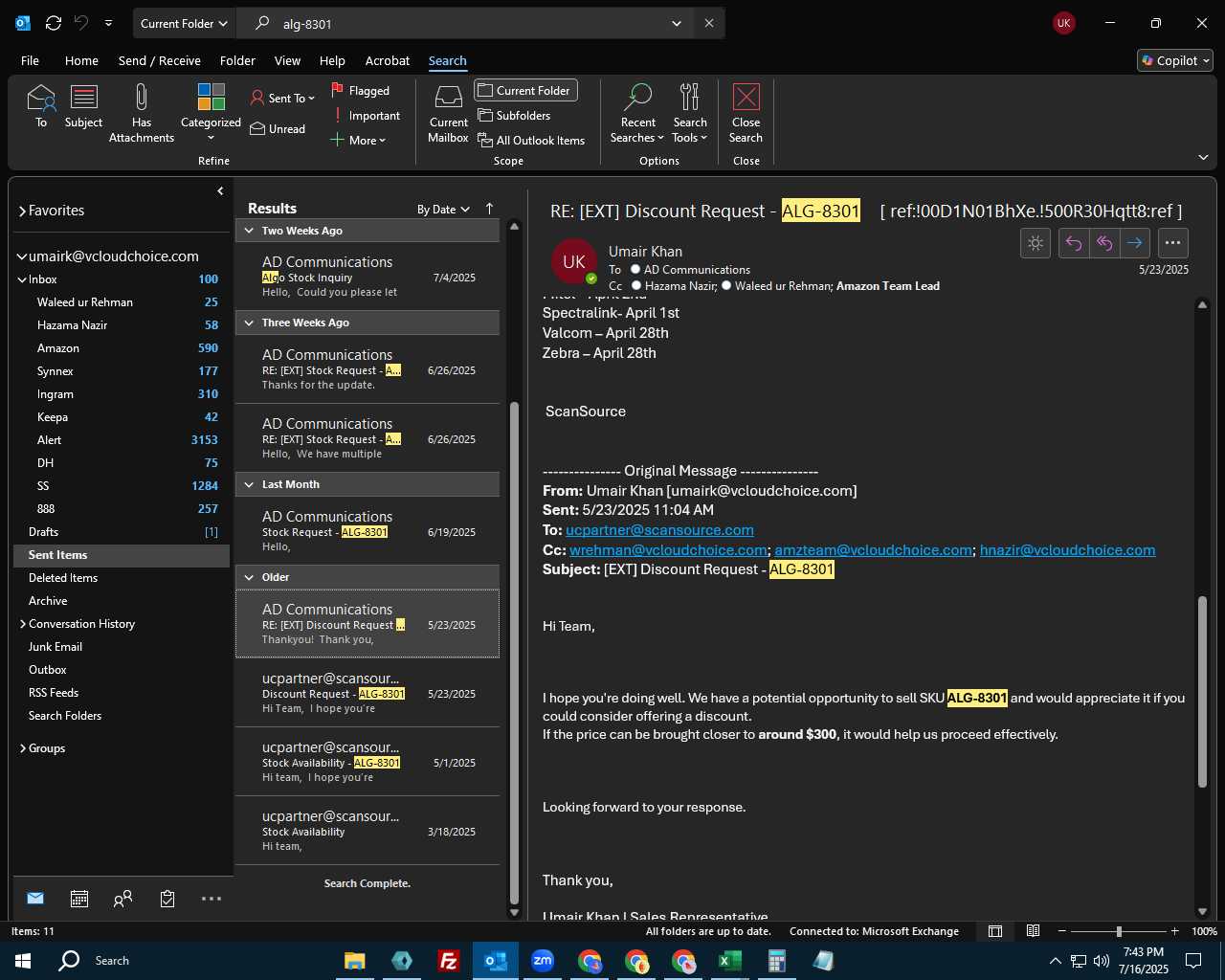
Task: Click Forward arrow in reading pane
Action: click(x=1135, y=243)
